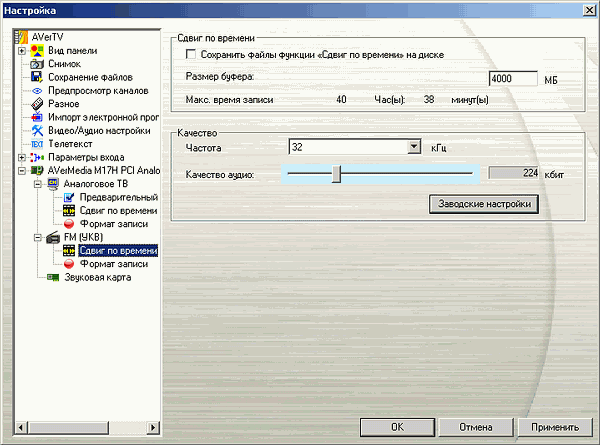600x445 pixels.
Task: Click red record icon of Формат записи under Аналоговое ТВ
Action: coord(69,224)
